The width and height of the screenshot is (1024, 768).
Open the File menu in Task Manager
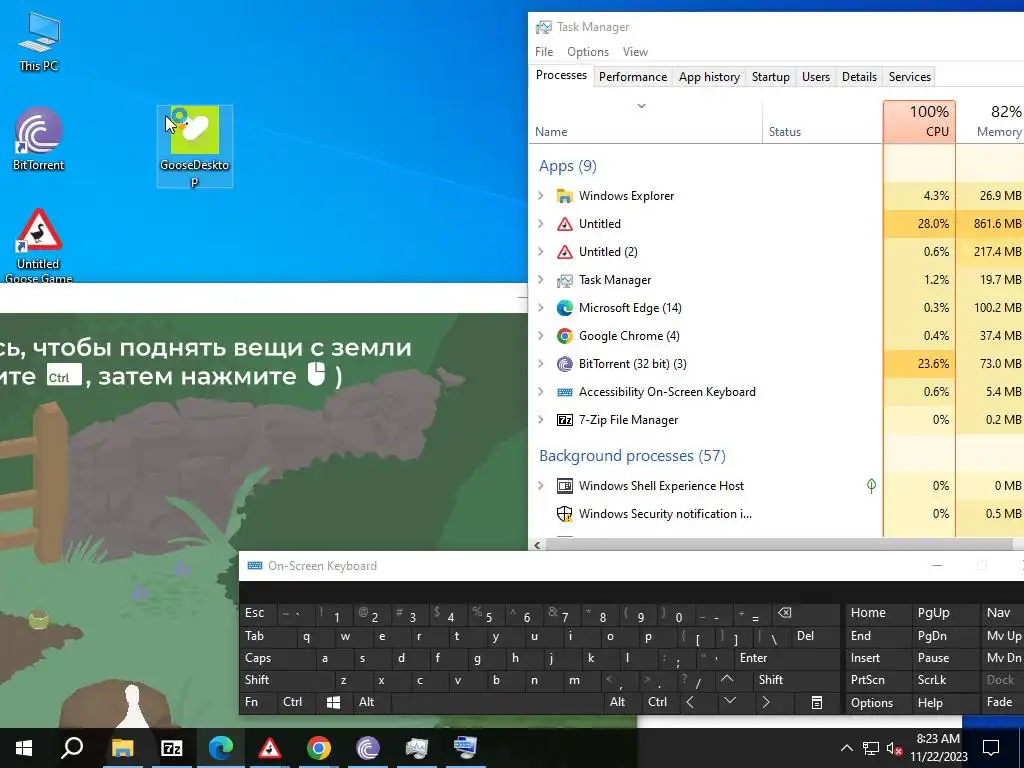coord(543,52)
